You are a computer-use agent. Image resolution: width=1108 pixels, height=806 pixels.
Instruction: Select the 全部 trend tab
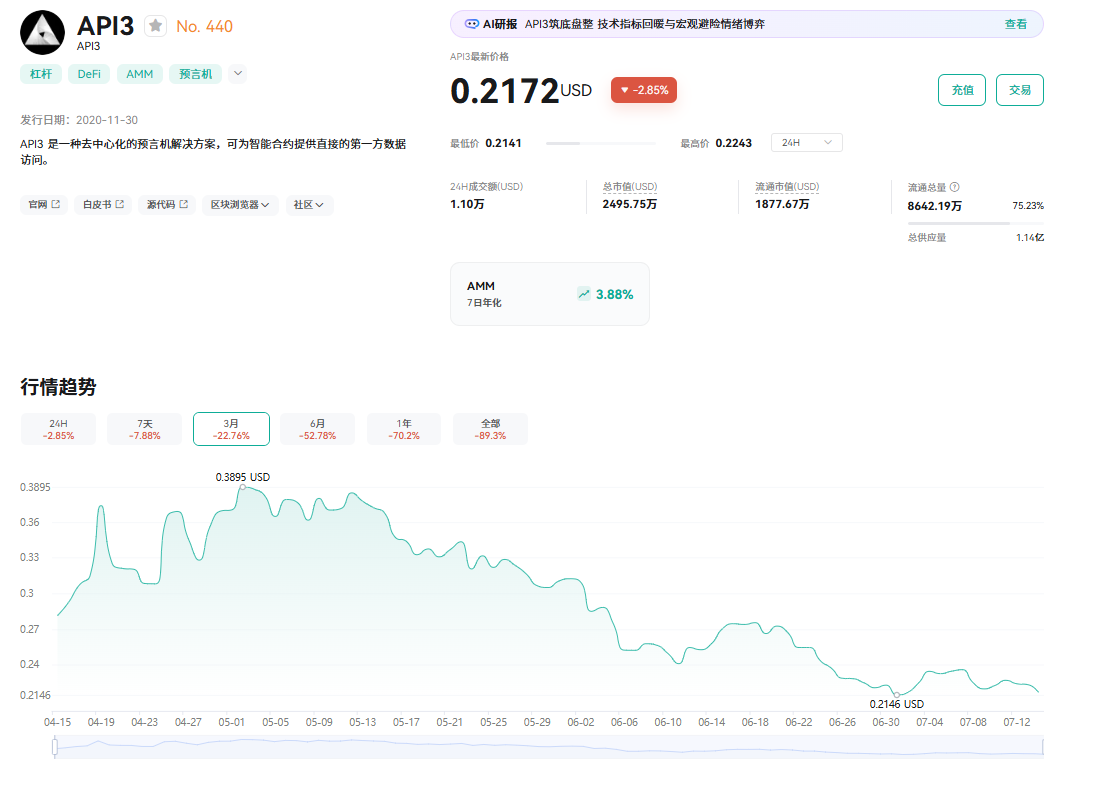pos(490,429)
